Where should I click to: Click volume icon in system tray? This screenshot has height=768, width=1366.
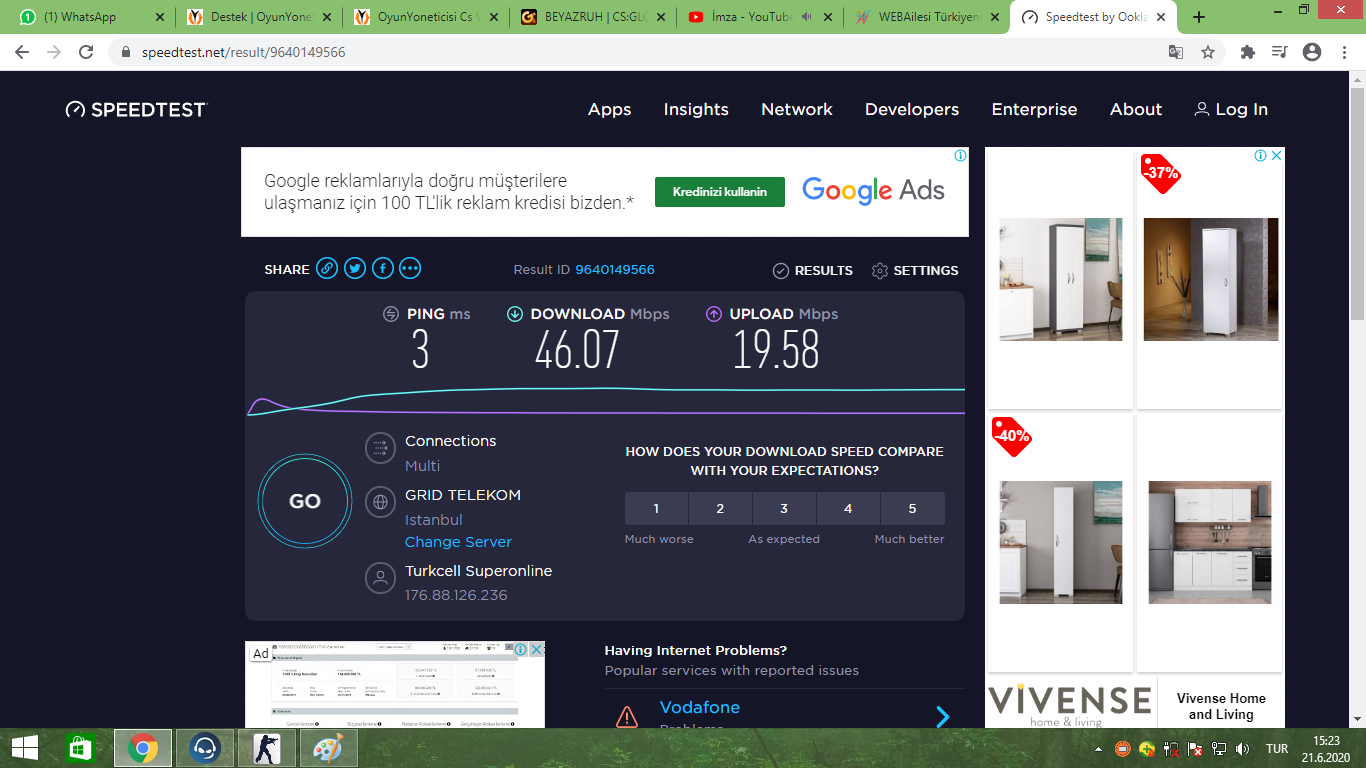[1243, 748]
